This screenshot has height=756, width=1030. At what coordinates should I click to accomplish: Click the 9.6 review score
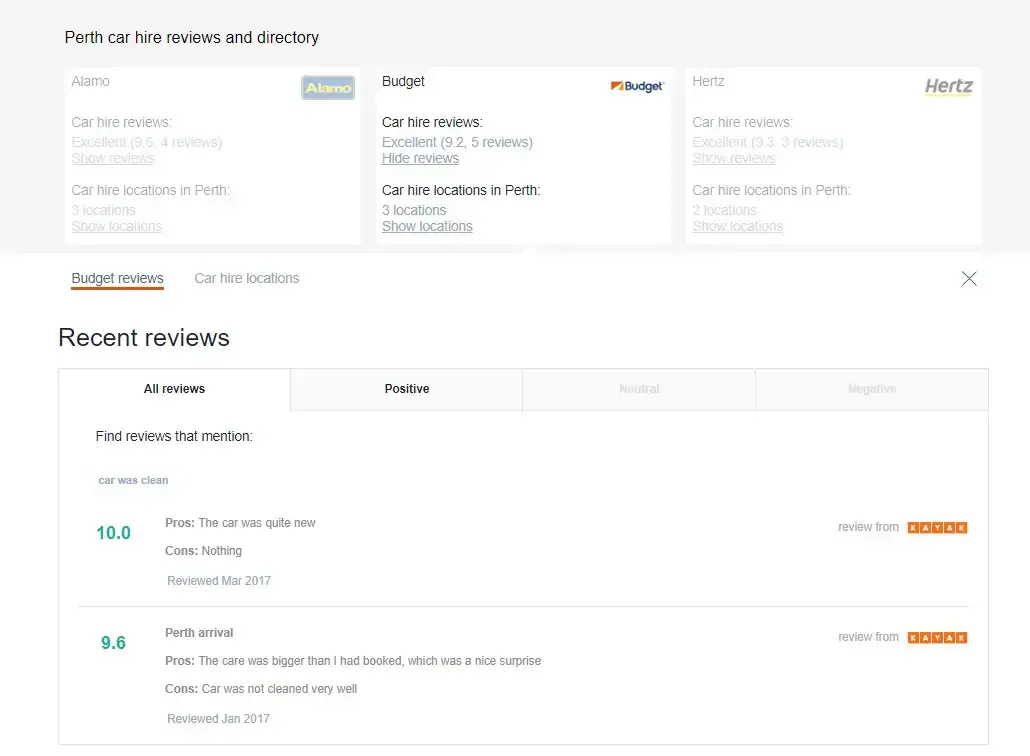pos(113,642)
